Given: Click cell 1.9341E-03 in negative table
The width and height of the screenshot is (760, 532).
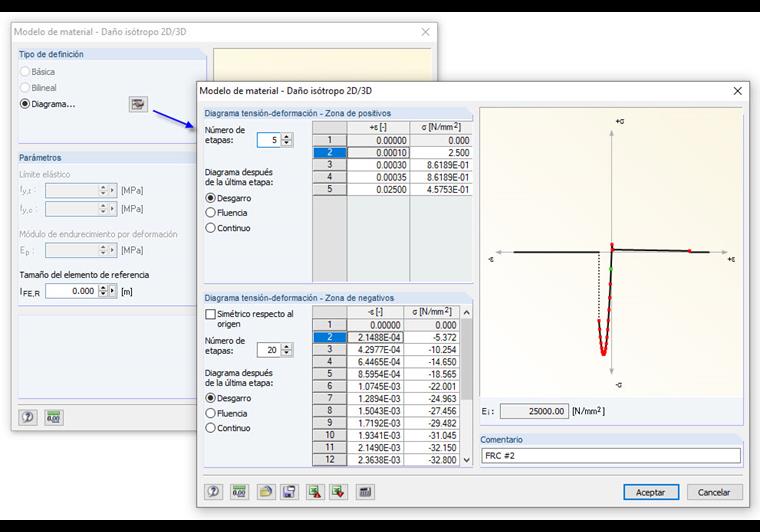Looking at the screenshot, I should coord(375,435).
